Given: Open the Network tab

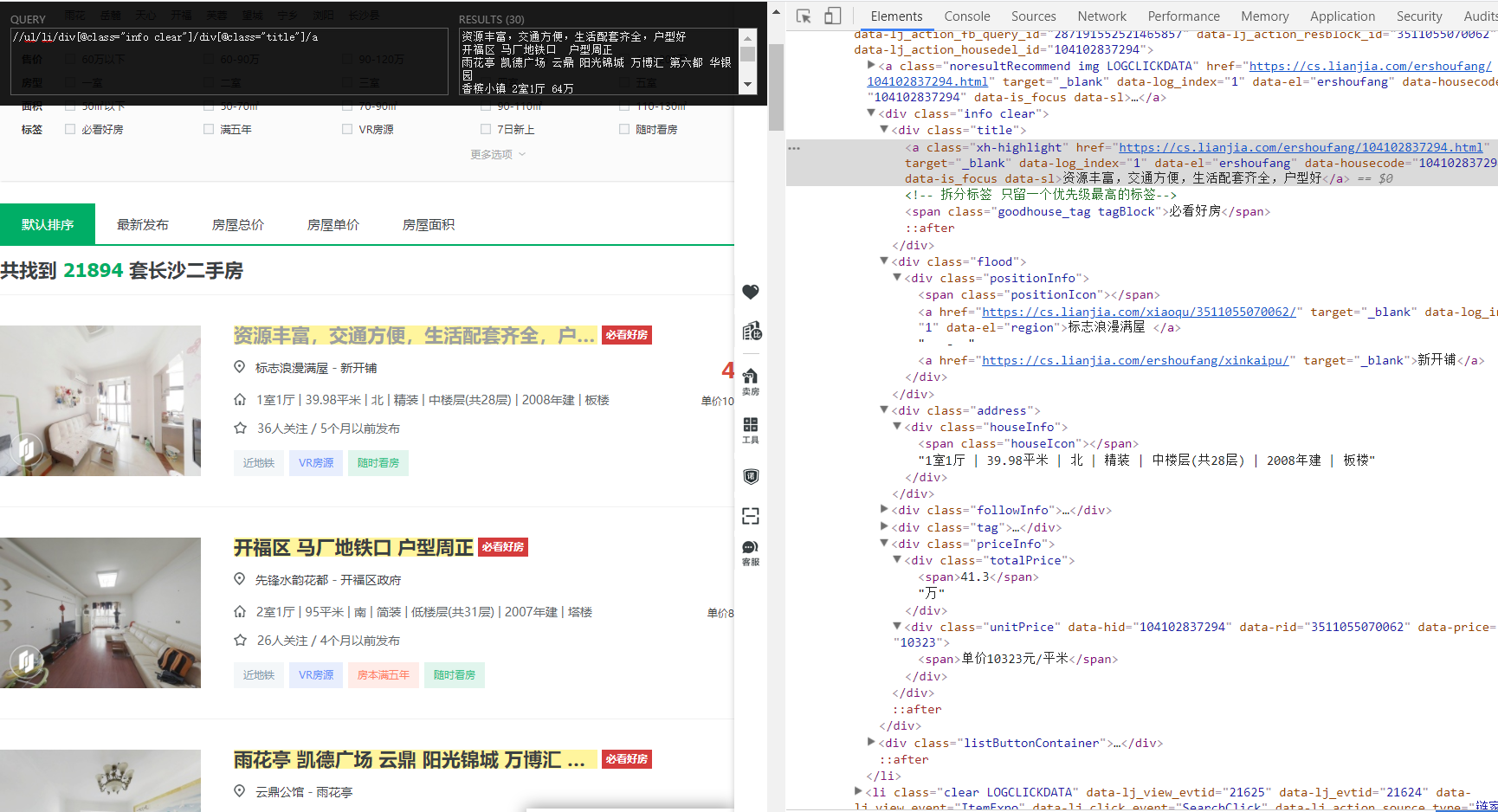Looking at the screenshot, I should (x=1102, y=16).
